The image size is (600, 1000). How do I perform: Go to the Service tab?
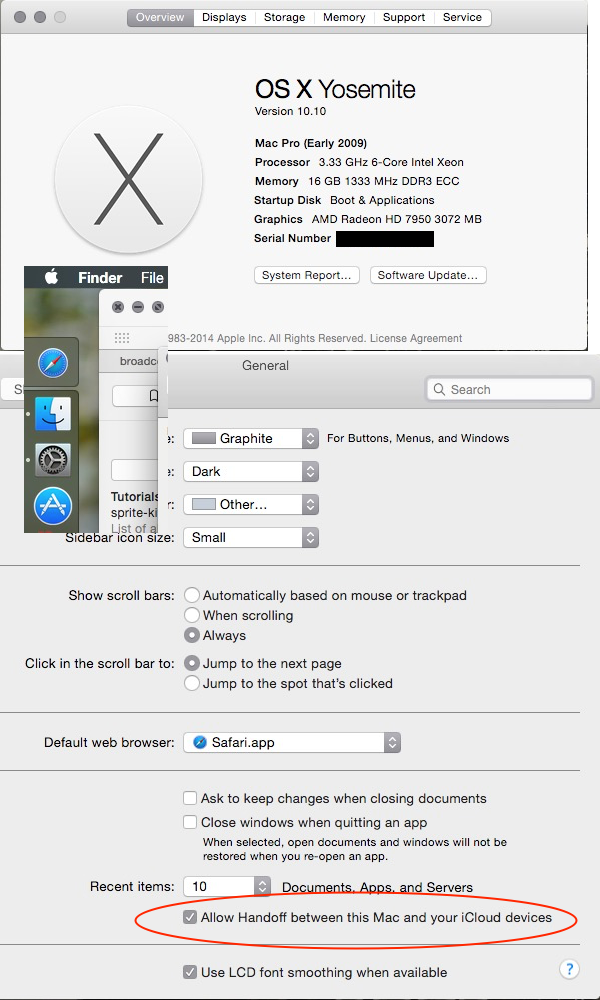point(462,17)
